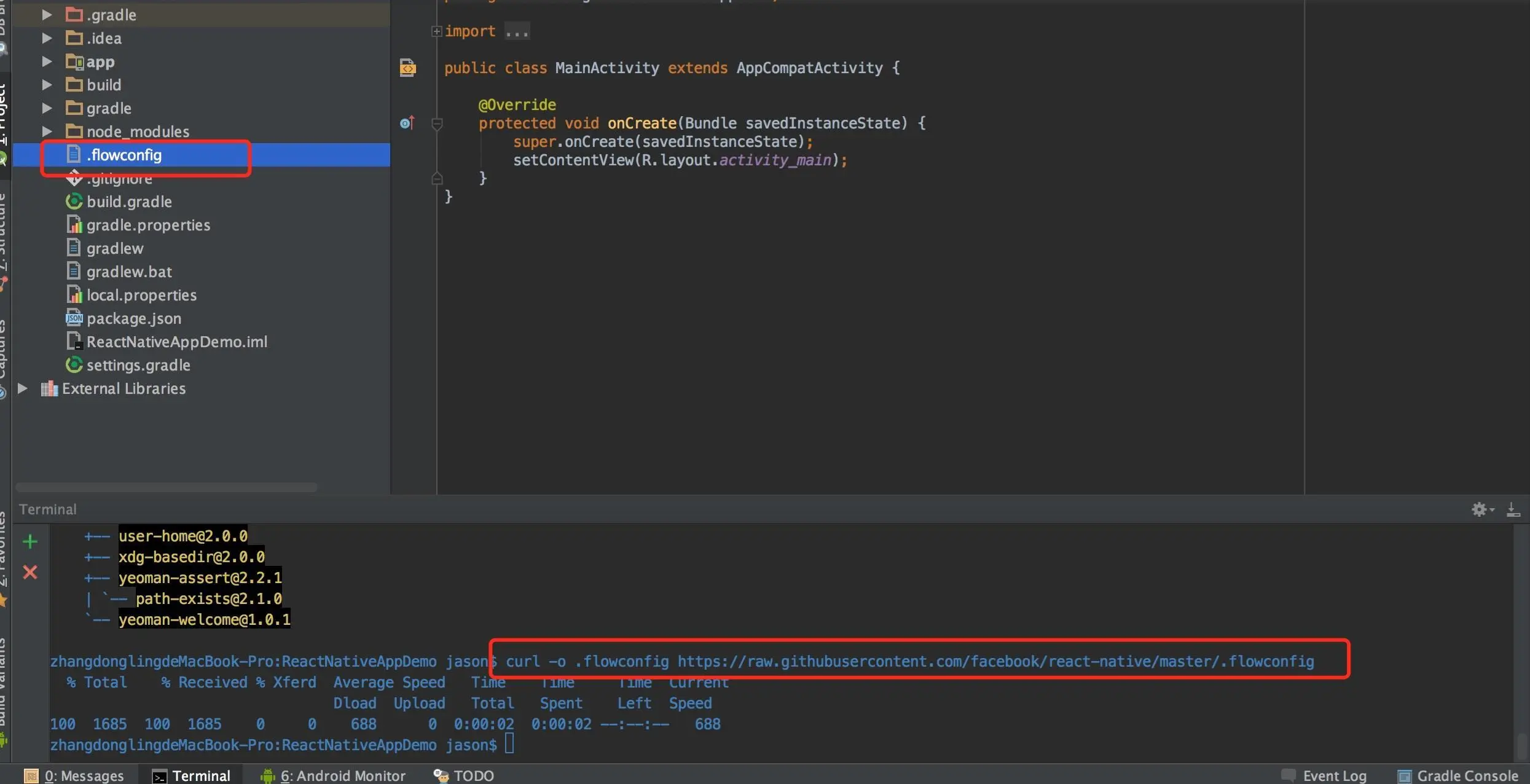Click the project tree horizontal scrollbar
1530x784 pixels.
(x=166, y=487)
